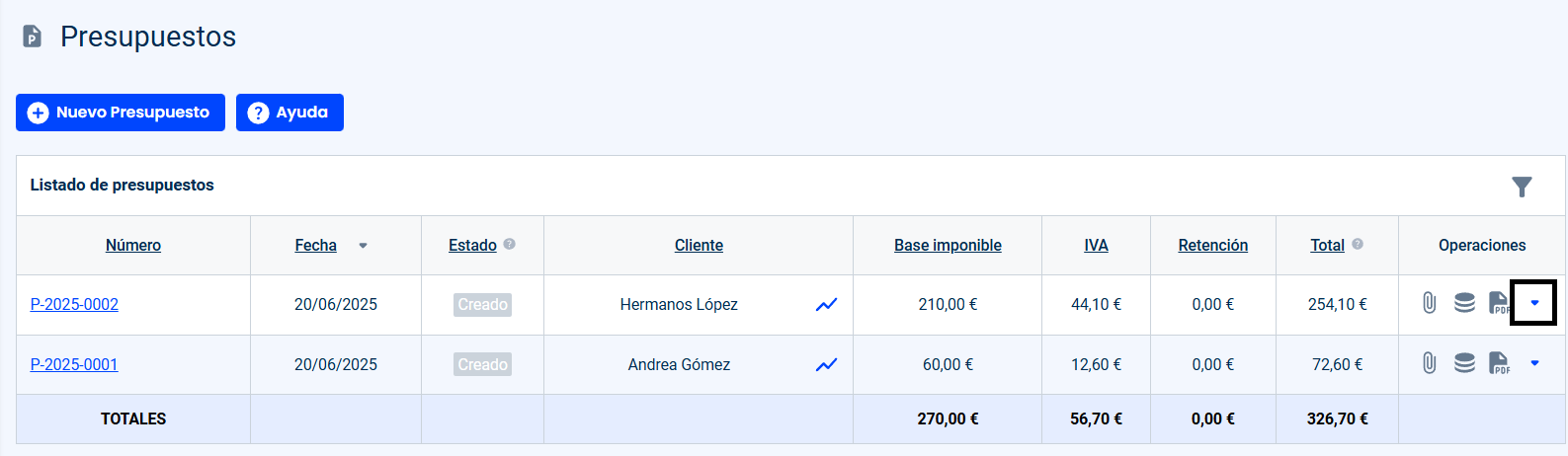Create a Nuevo Presupuesto

click(121, 113)
